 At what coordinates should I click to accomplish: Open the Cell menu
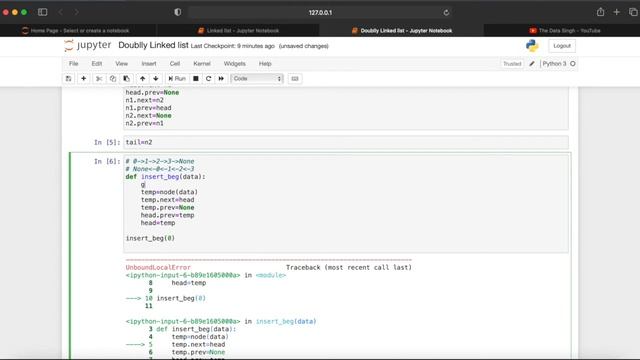[175, 64]
